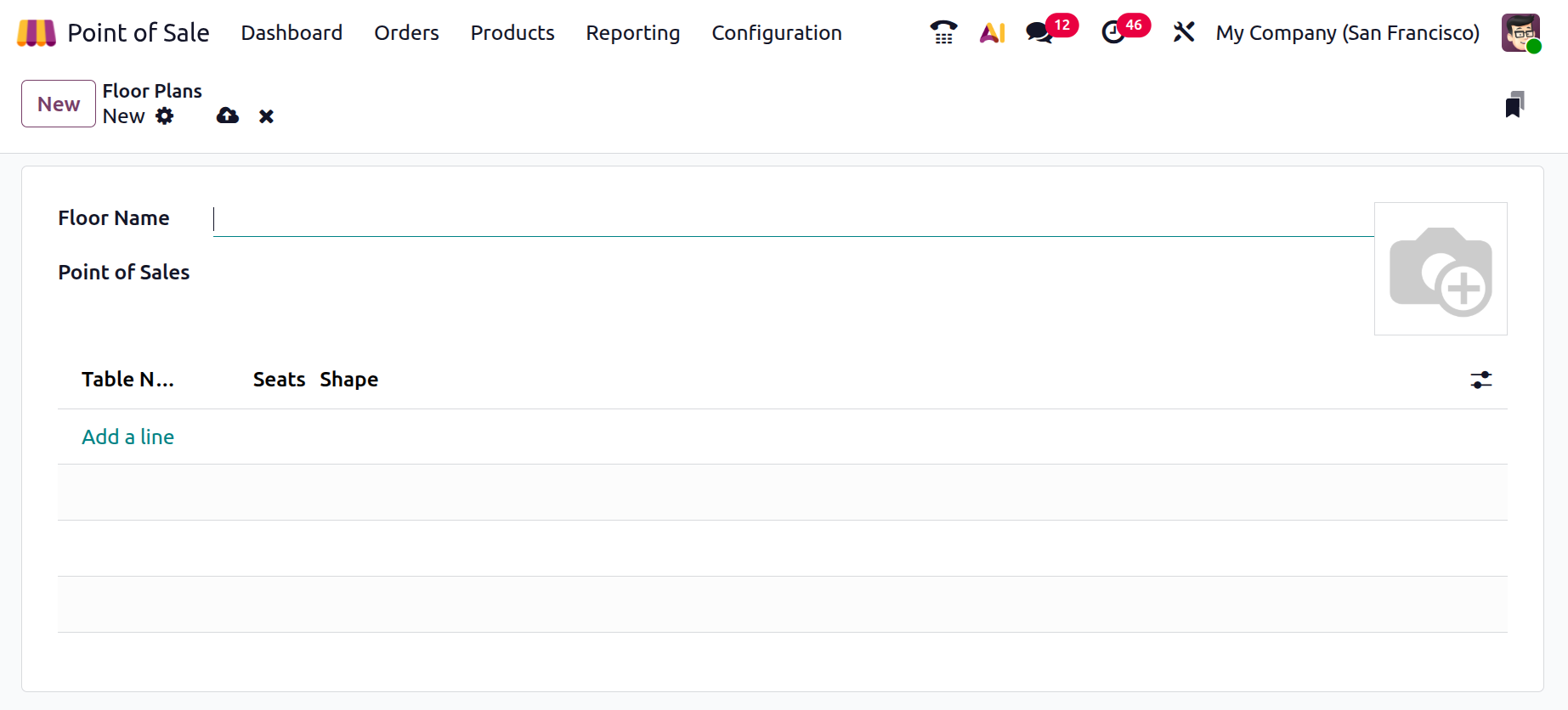Click the New button
Viewport: 1568px width, 710px height.
[x=59, y=104]
